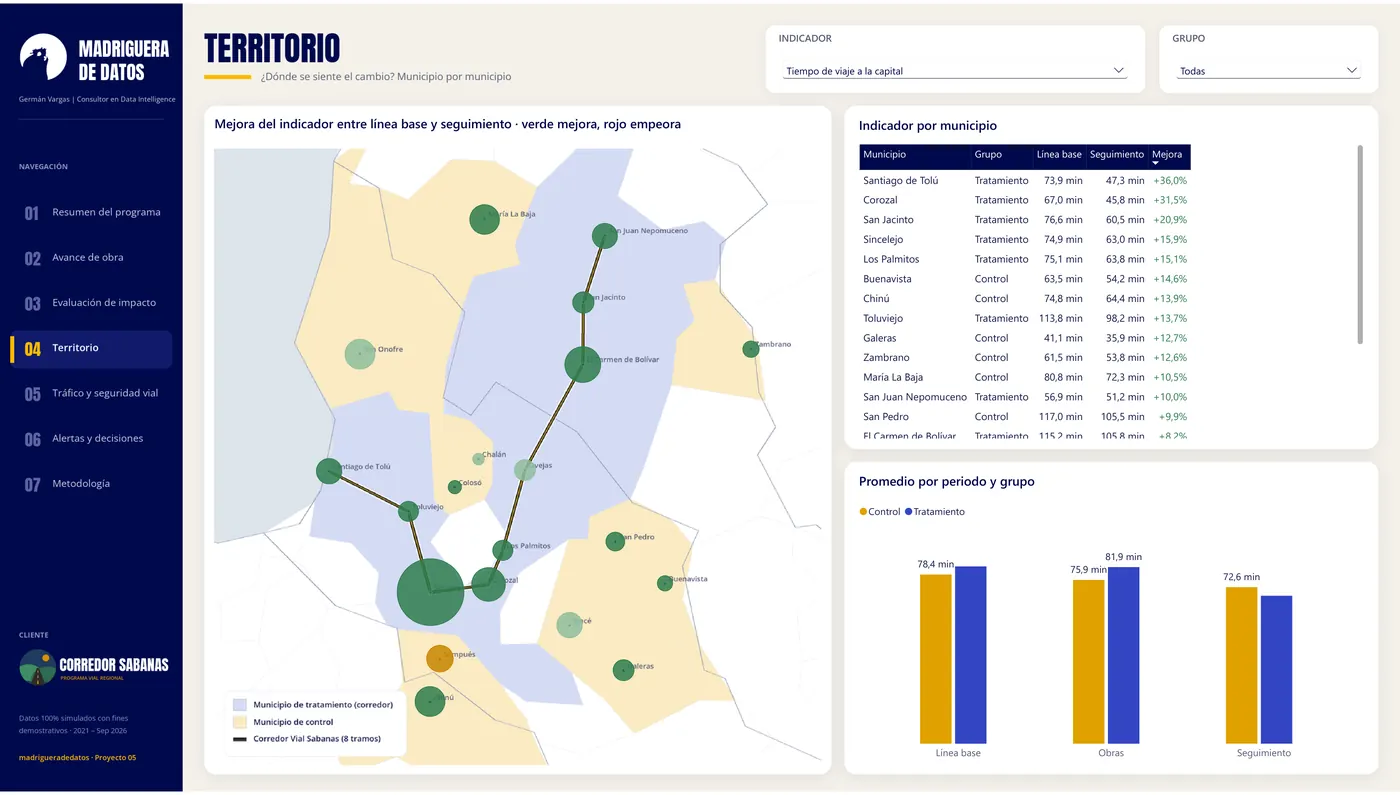Sort table by Municipio column header
Image resolution: width=1400 pixels, height=795 pixels.
914,155
